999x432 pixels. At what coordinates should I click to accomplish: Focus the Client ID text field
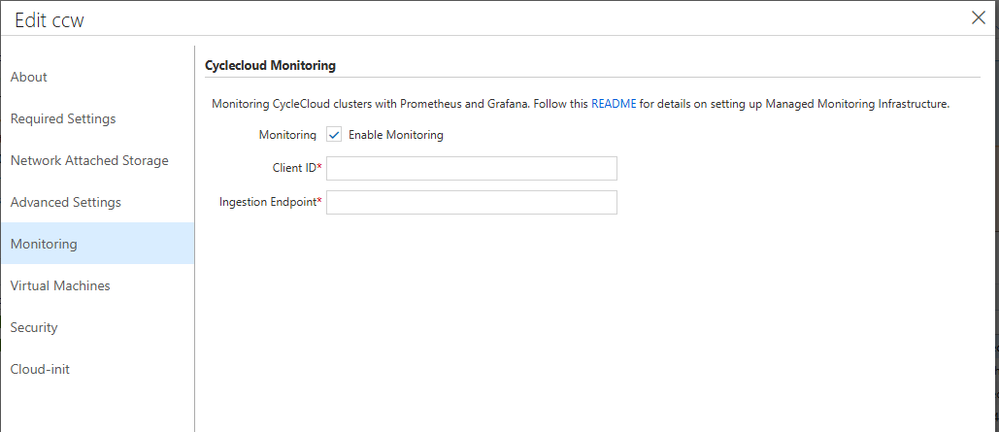tap(471, 168)
